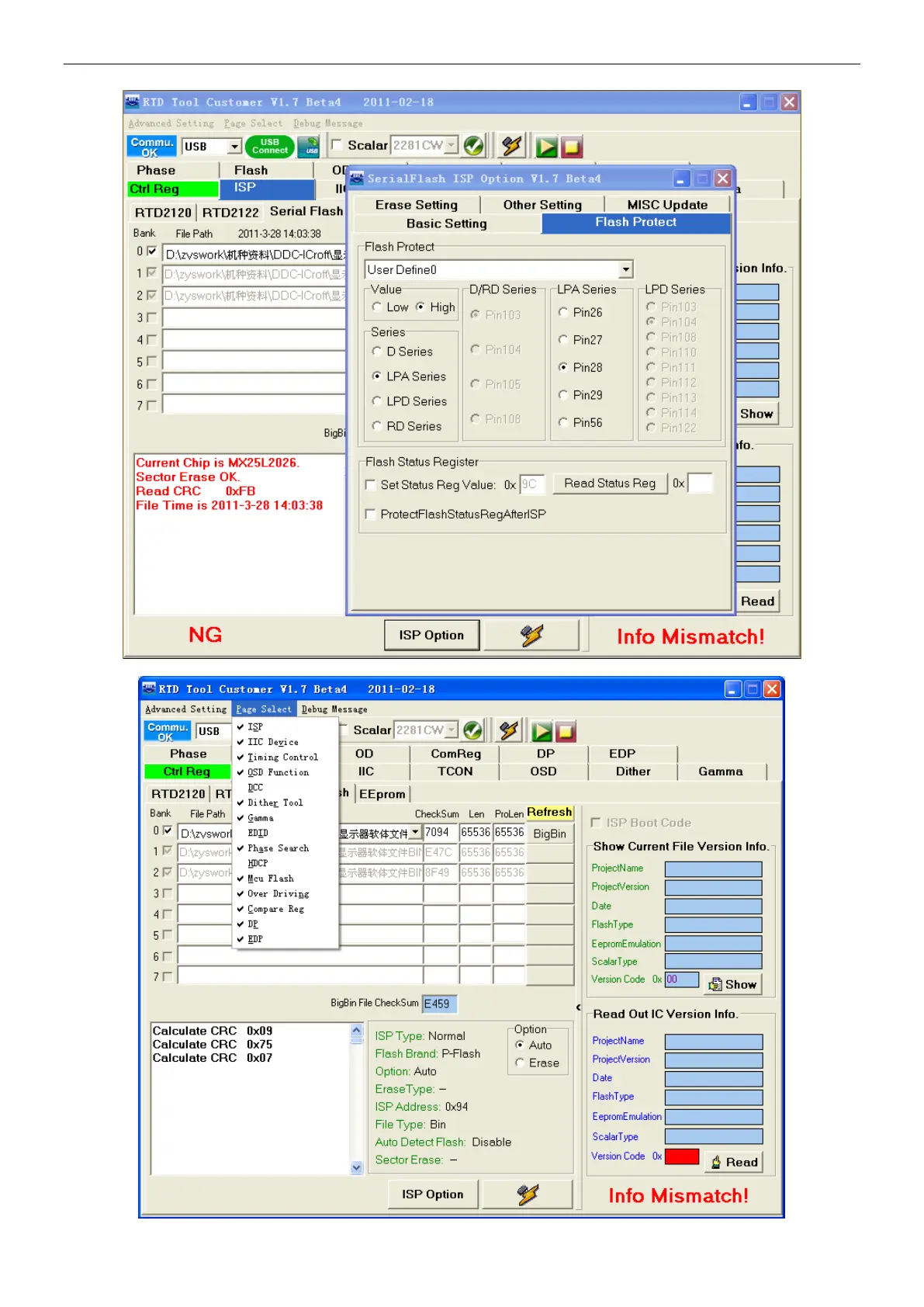924x1307 pixels.
Task: Check ProtectFlashStatusRegAfterISP option
Action: click(371, 515)
